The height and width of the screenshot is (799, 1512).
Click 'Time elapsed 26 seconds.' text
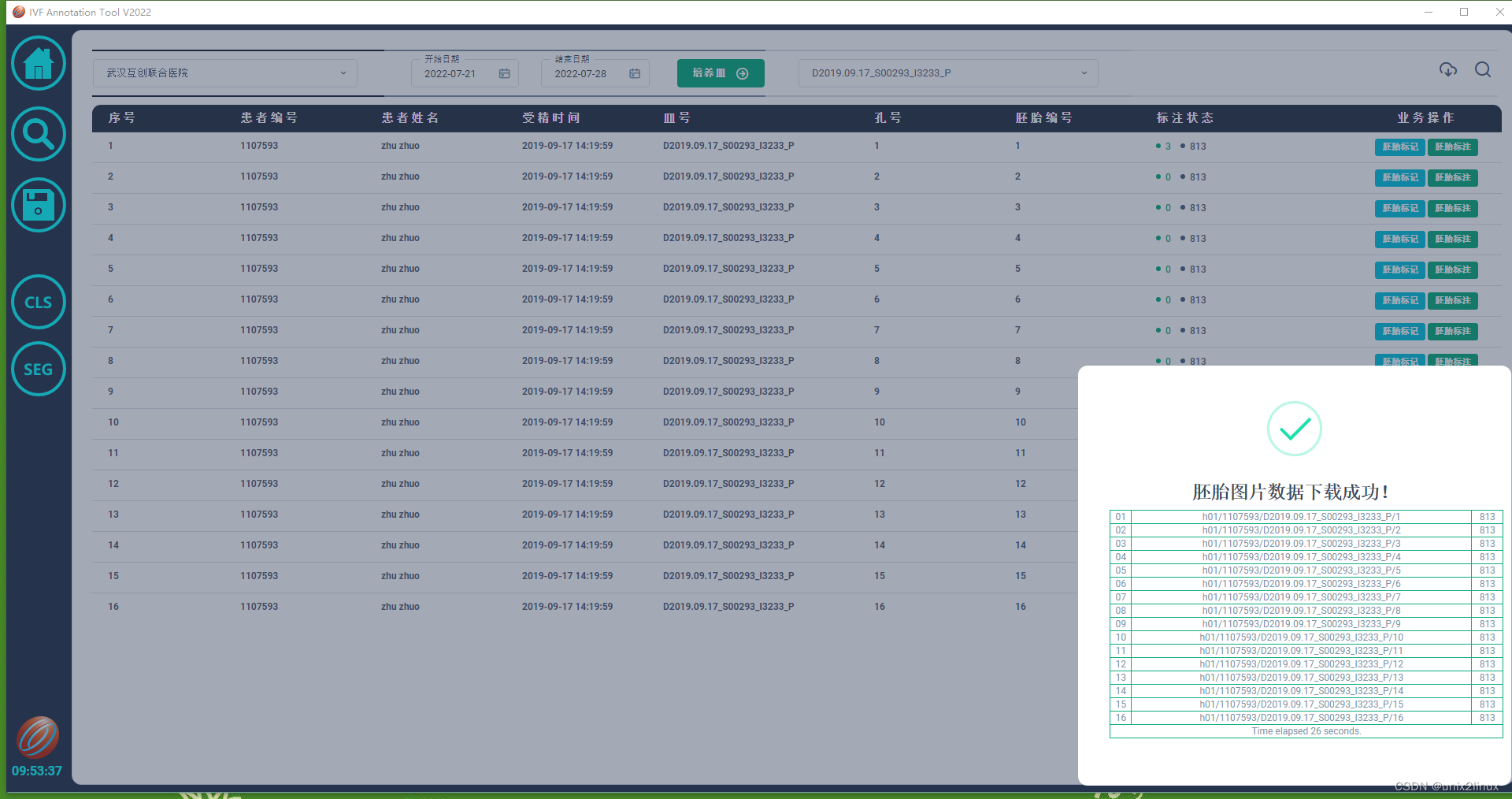[1306, 731]
